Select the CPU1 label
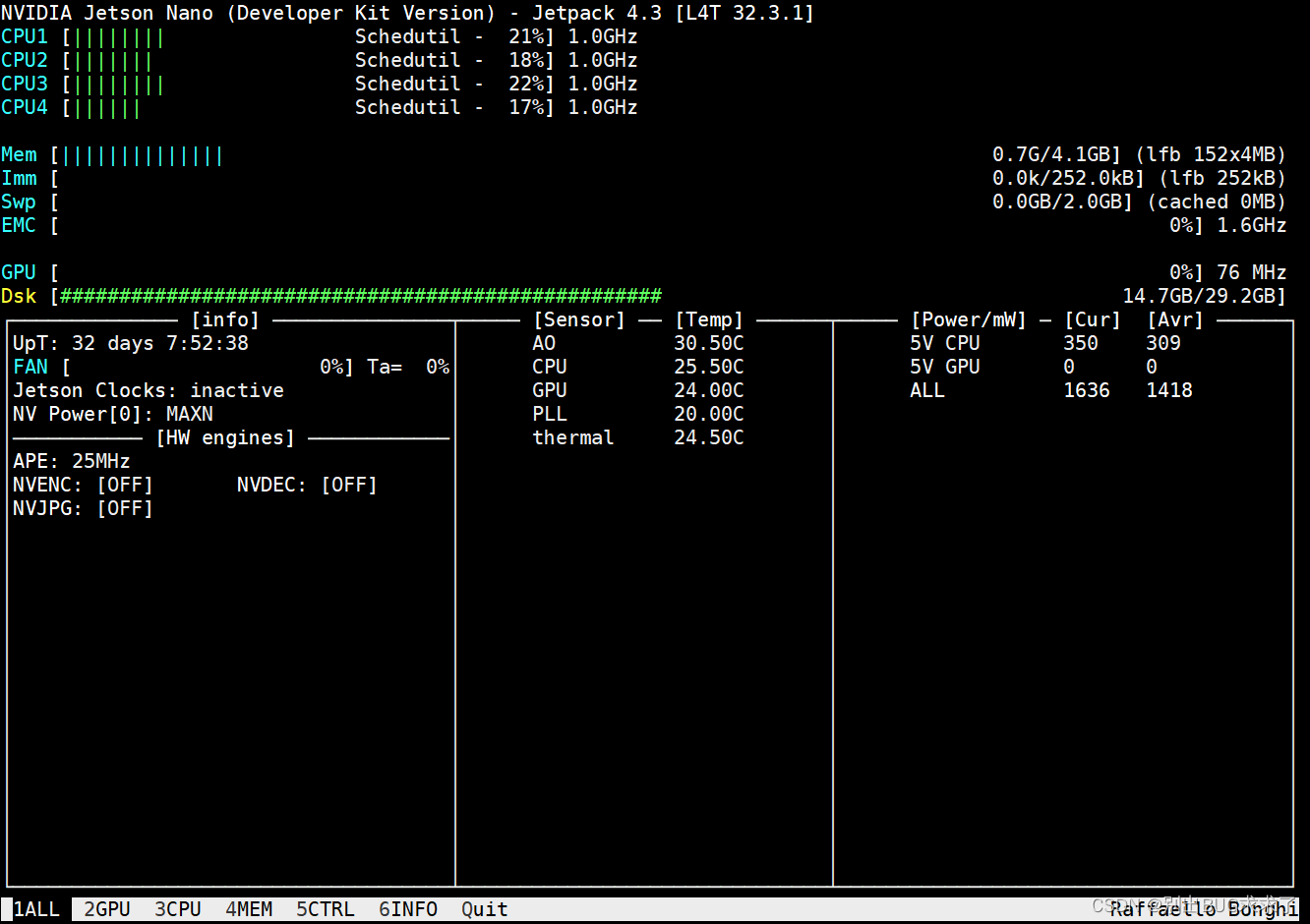This screenshot has height=924, width=1310. (x=25, y=37)
